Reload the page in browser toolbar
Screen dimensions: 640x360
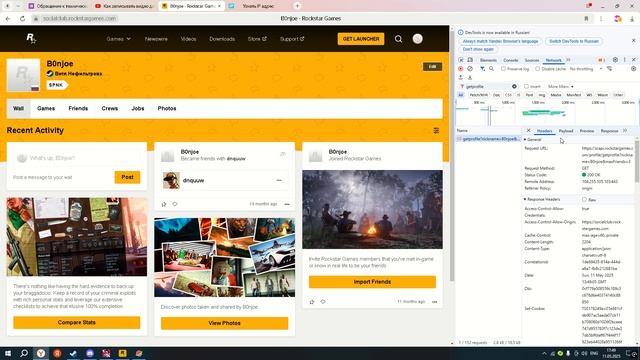[22, 18]
